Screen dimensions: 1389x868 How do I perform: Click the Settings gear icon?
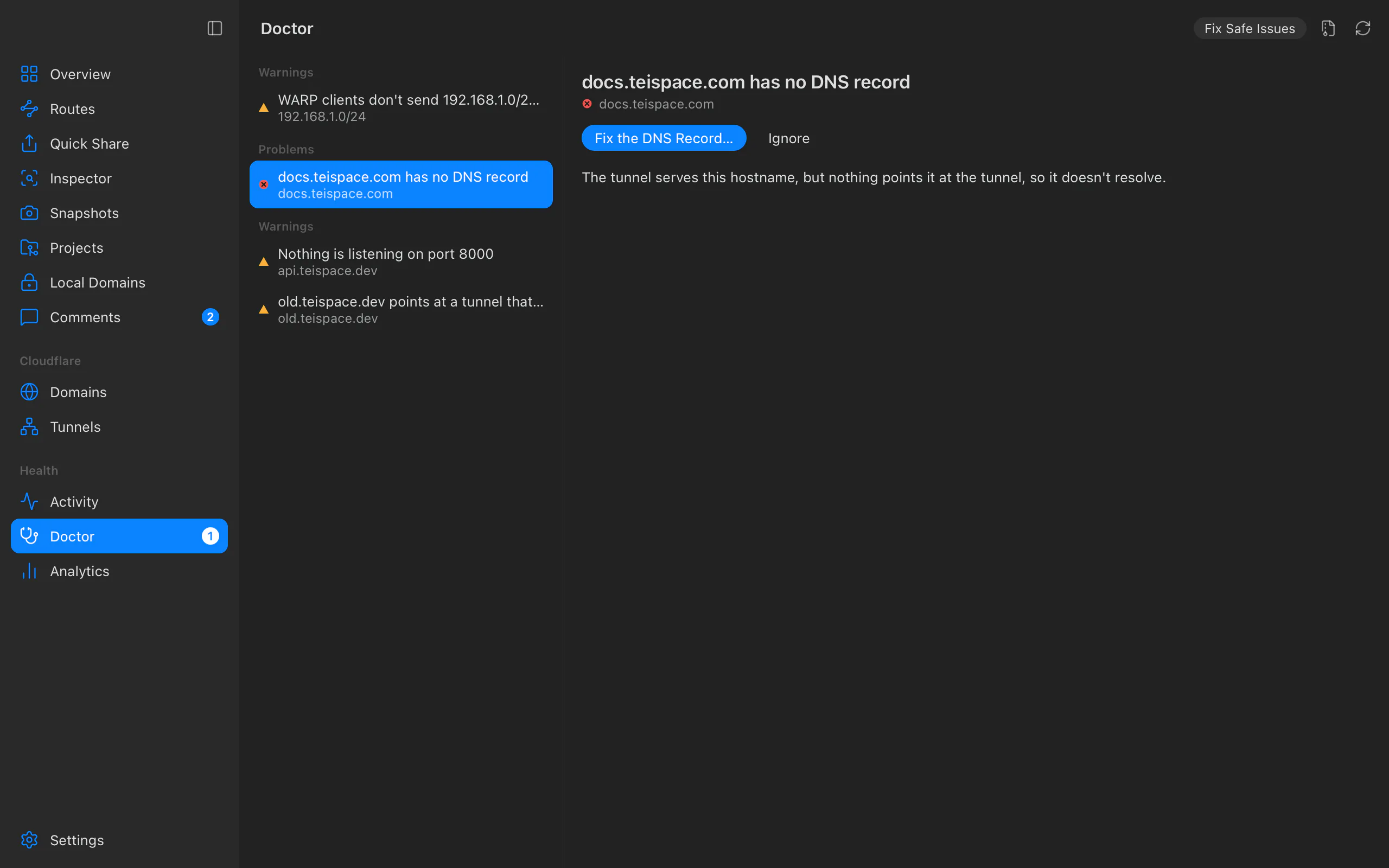pos(29,840)
